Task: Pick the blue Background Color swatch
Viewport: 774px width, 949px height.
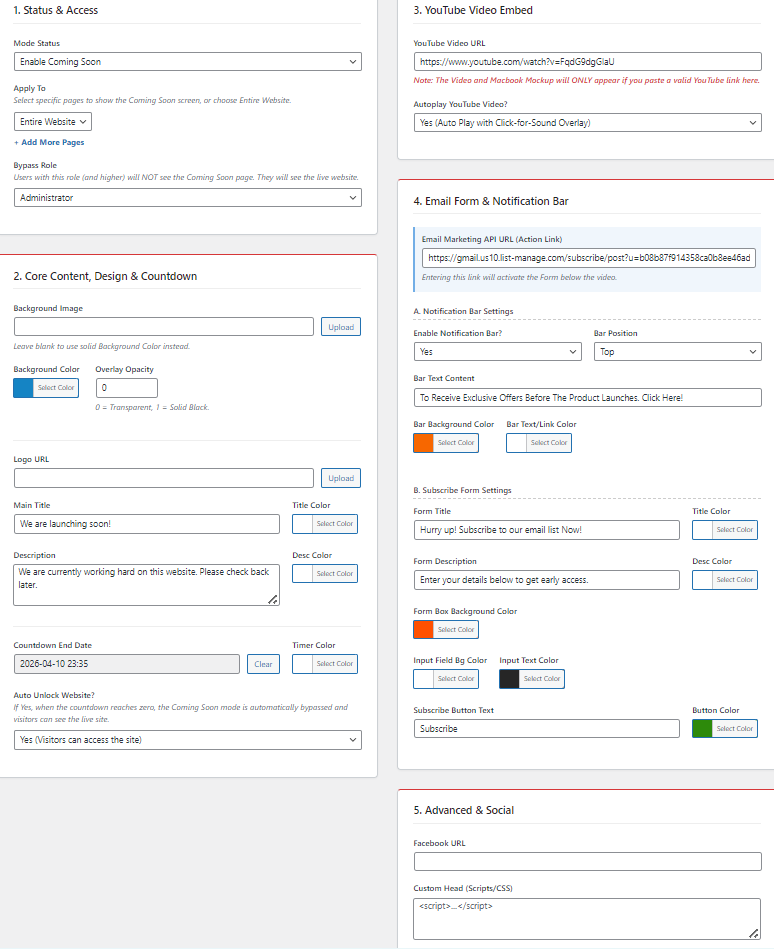Action: [24, 388]
